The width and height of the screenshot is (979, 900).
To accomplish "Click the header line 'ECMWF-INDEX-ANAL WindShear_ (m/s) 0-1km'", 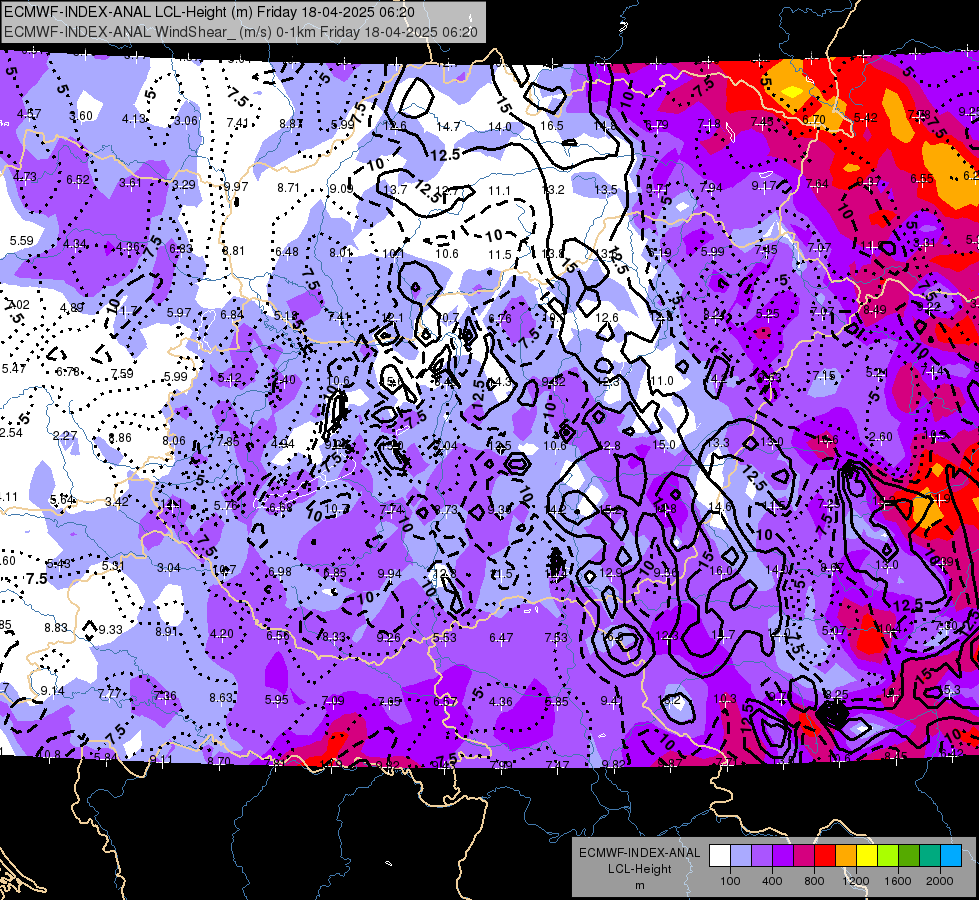I will [160, 32].
